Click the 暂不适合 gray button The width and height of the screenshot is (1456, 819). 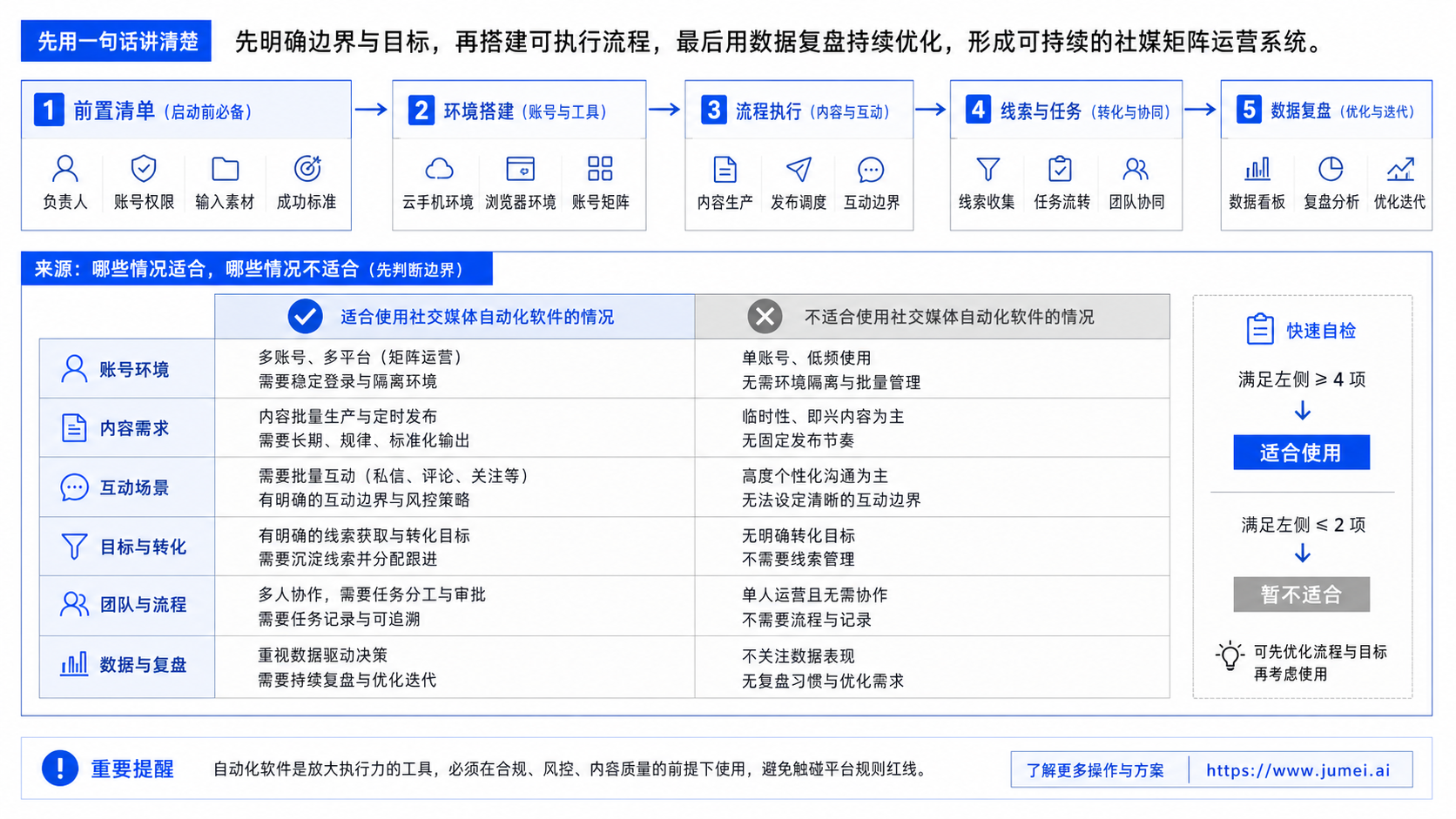click(1301, 594)
